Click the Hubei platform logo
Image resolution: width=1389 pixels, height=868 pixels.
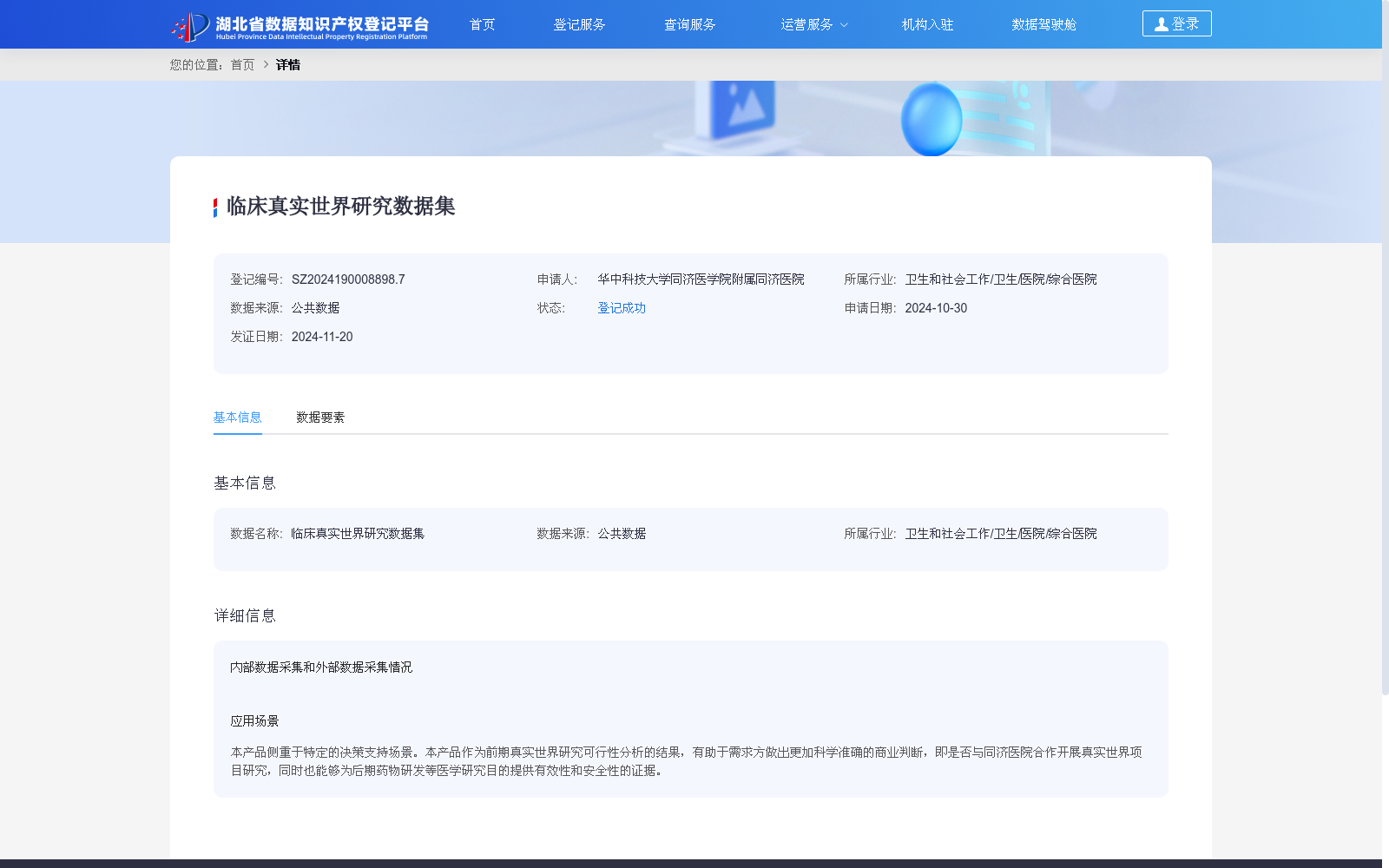click(300, 26)
